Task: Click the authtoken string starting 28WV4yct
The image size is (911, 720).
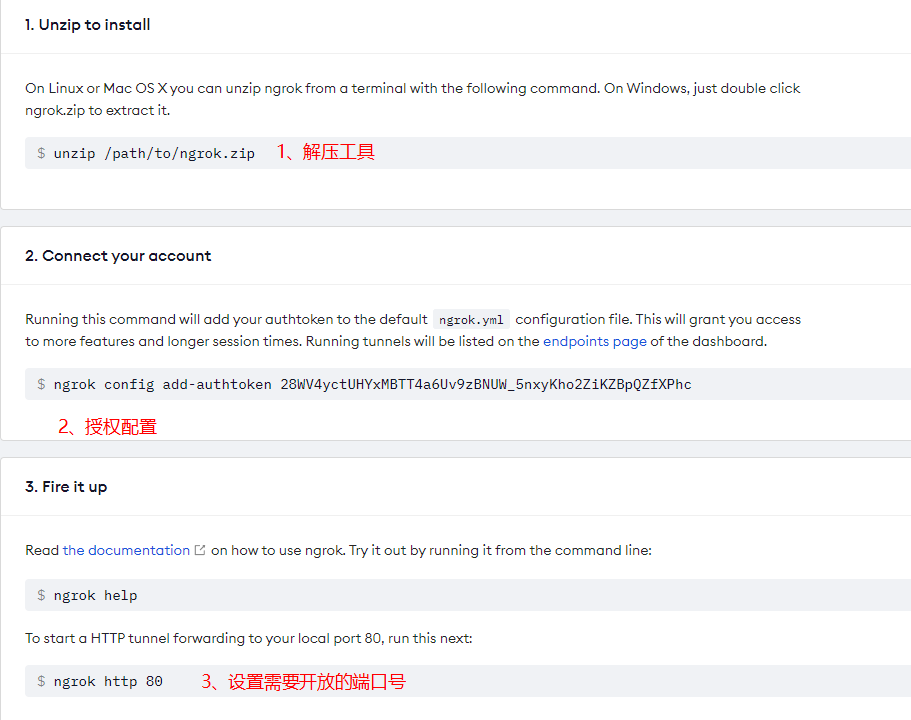Action: click(x=486, y=384)
